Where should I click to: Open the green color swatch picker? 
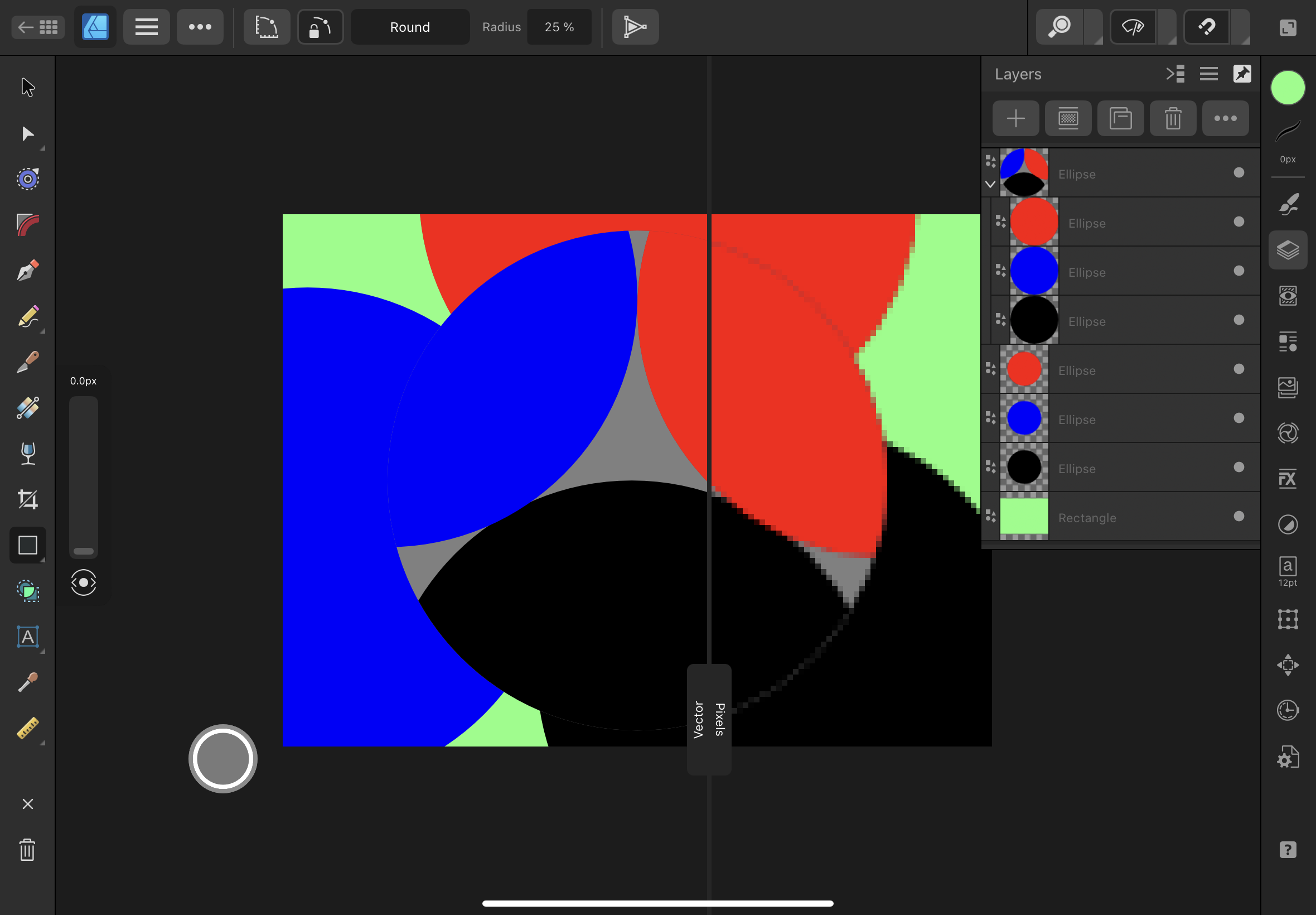point(1287,87)
